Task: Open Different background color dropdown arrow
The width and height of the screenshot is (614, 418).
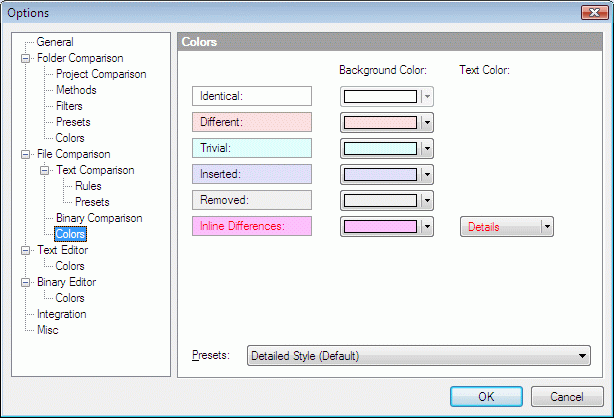Action: (428, 123)
